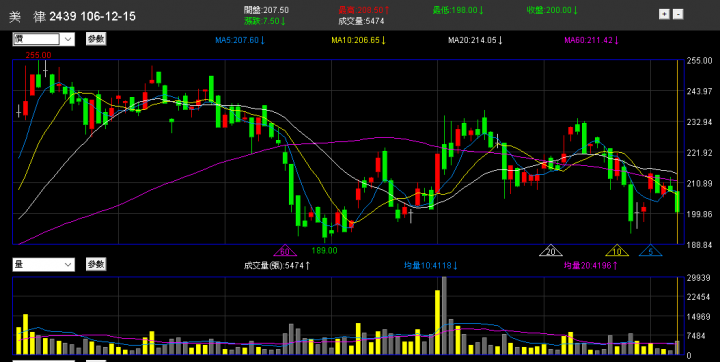Open the 量 indicator dropdown
The width and height of the screenshot is (720, 362).
pos(43,265)
